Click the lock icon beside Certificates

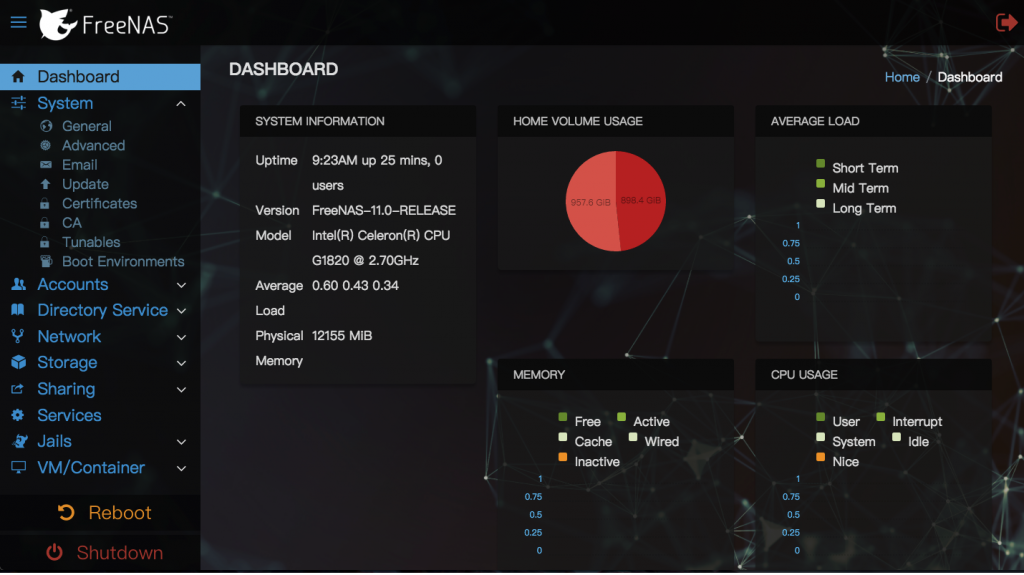tap(44, 204)
